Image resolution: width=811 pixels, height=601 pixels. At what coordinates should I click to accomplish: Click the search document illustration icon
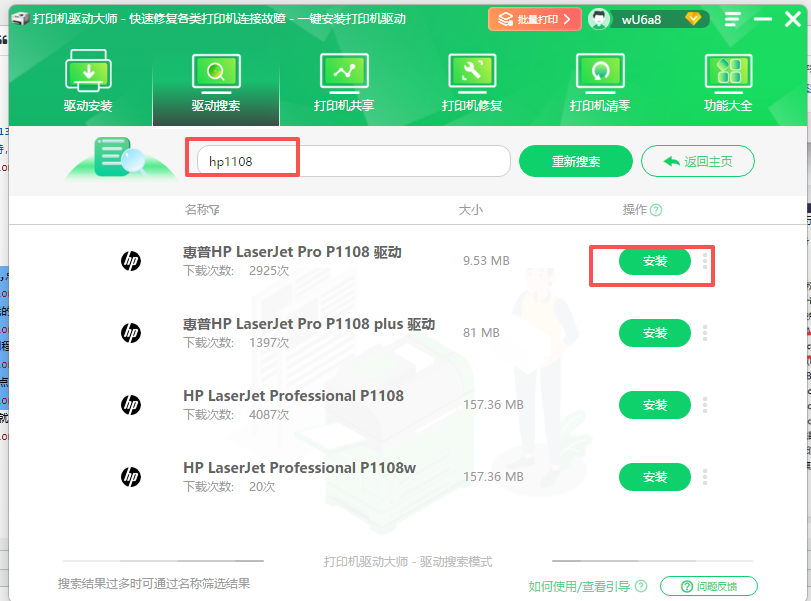tap(120, 158)
